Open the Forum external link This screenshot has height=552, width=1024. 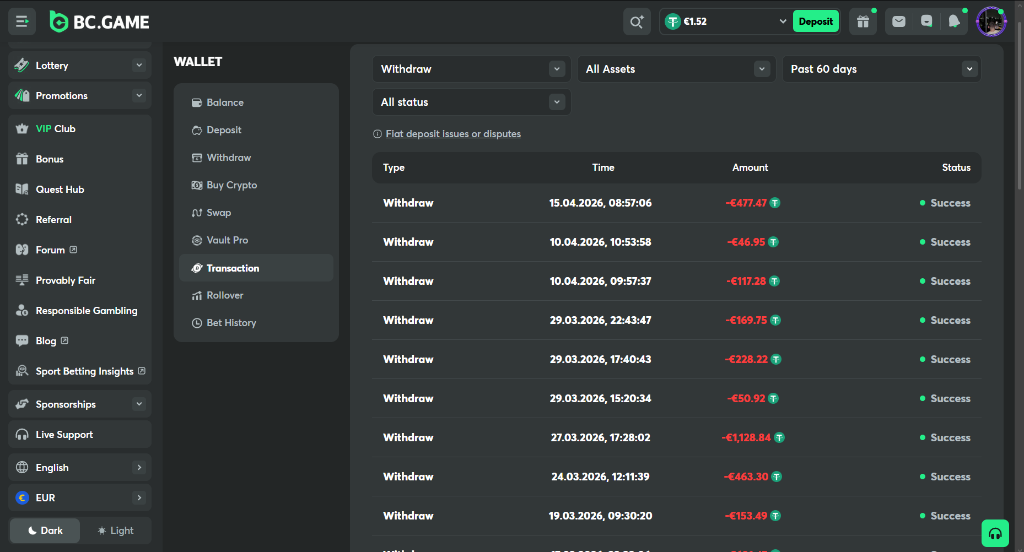tap(80, 250)
